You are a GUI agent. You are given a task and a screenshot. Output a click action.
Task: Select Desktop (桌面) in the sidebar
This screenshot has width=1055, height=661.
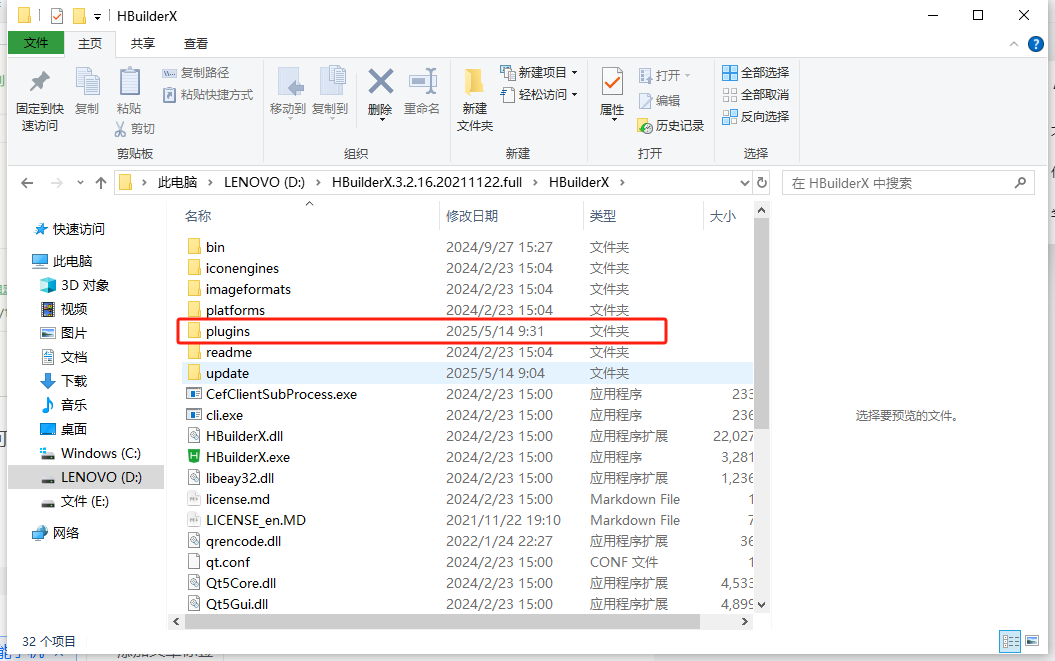[64, 429]
